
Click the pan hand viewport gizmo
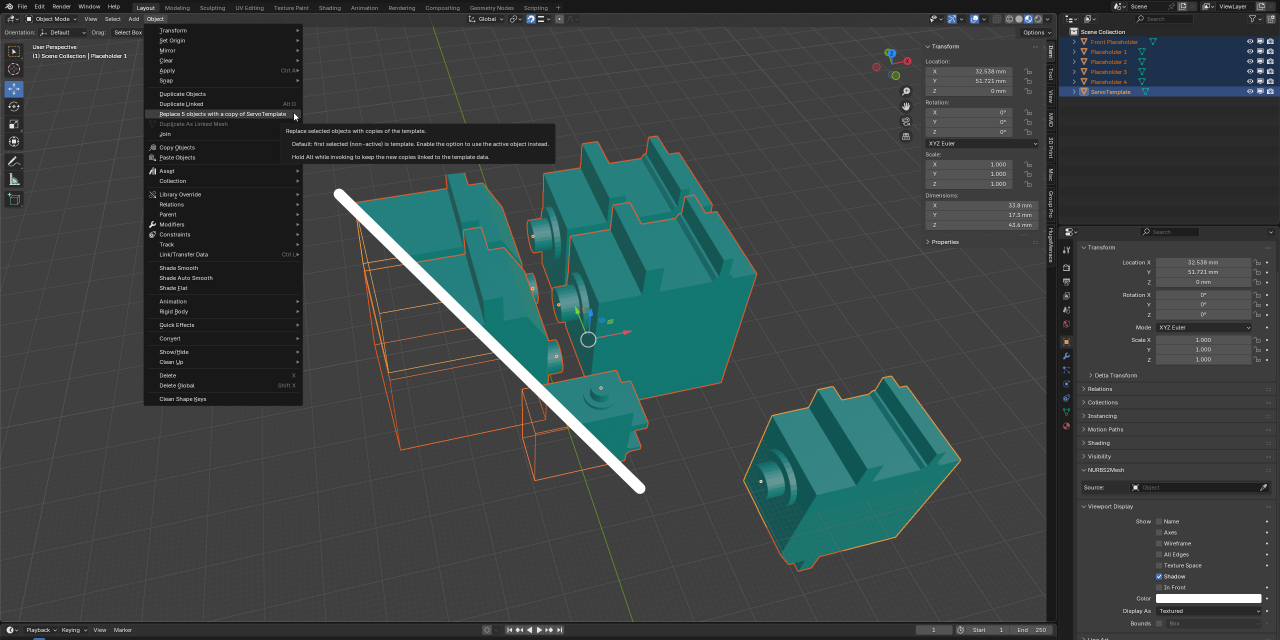(x=906, y=106)
